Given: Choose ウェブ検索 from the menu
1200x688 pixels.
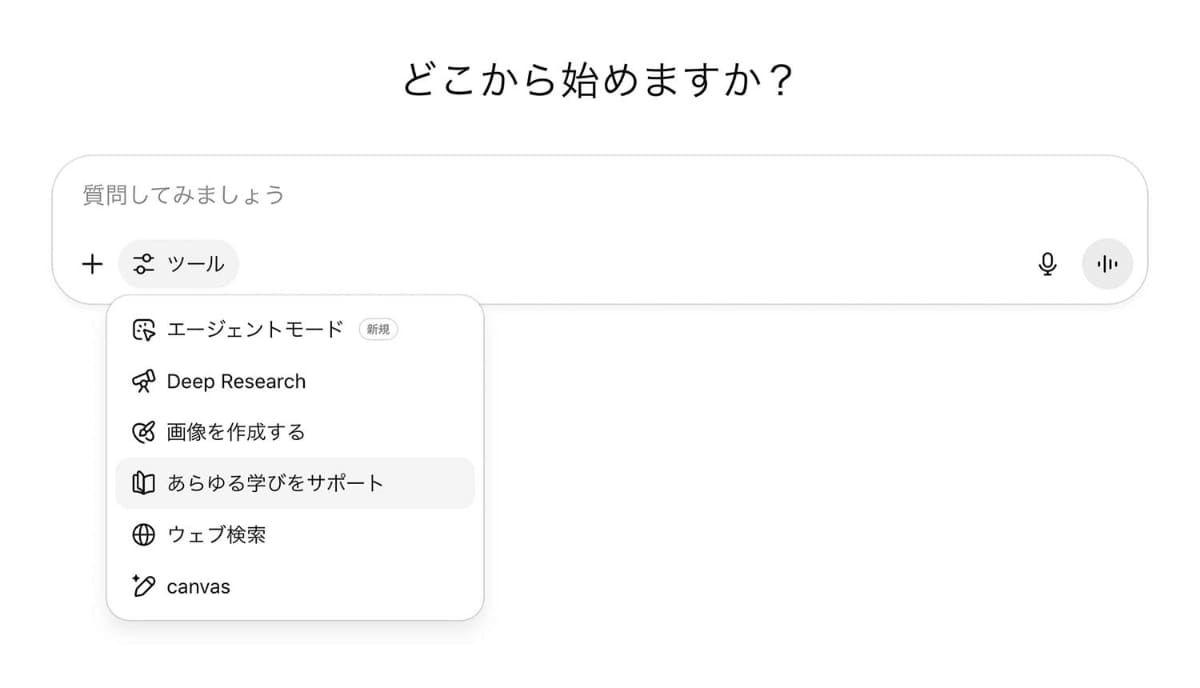Looking at the screenshot, I should coord(217,535).
